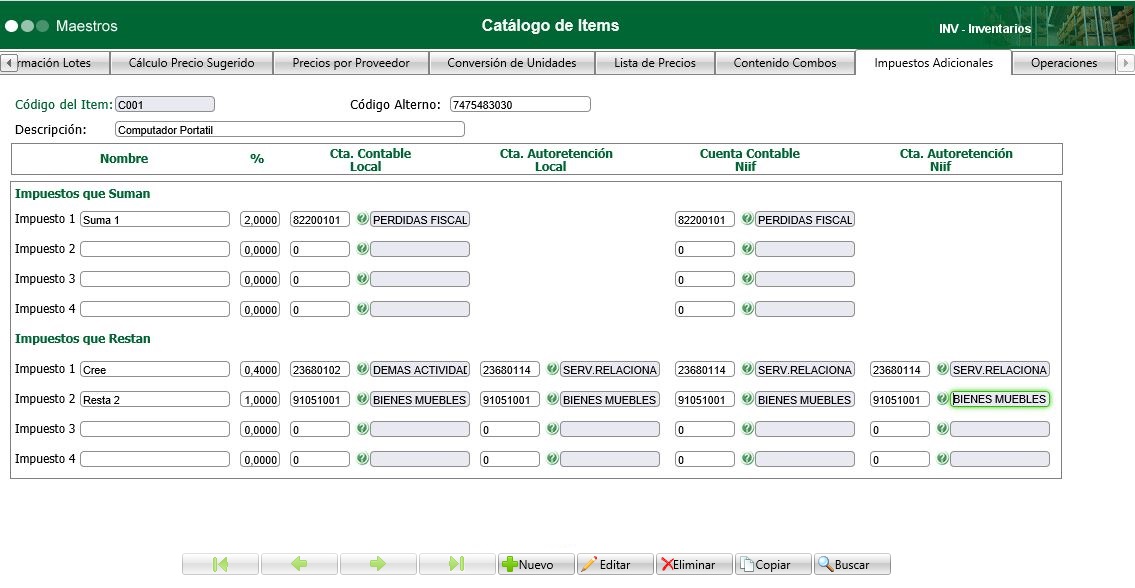Click the Cree percentage field 0,4000
This screenshot has width=1135, height=588.
point(260,369)
